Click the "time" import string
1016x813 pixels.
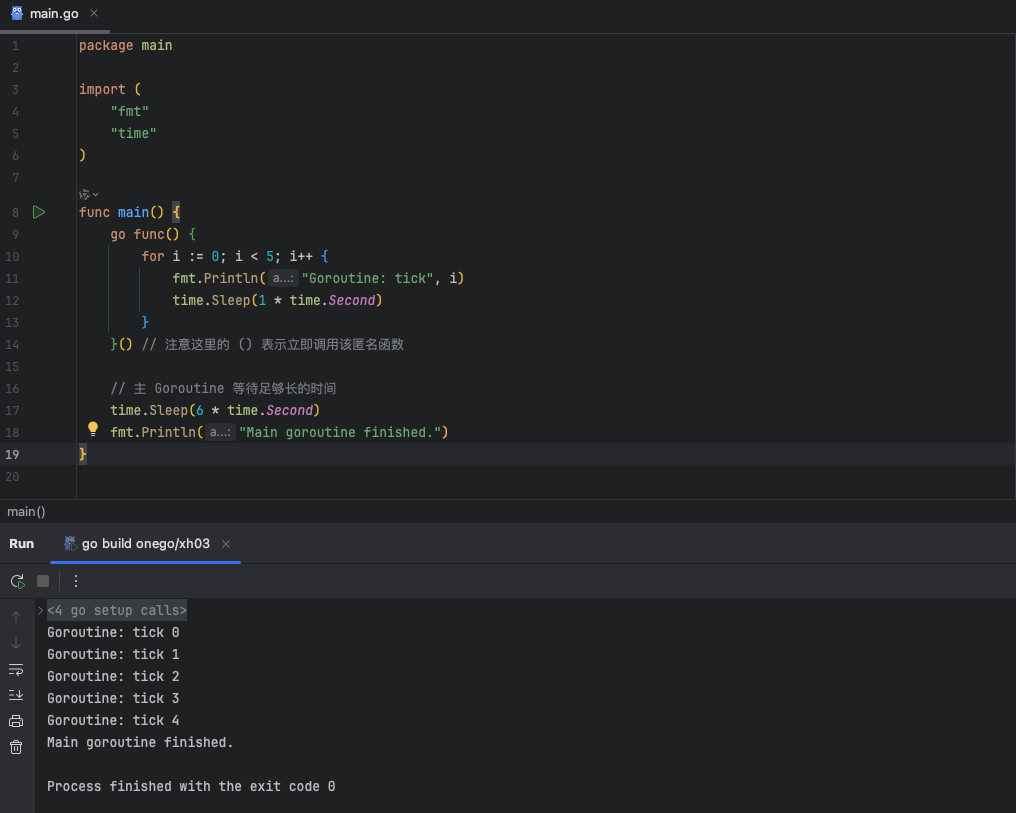click(x=133, y=133)
